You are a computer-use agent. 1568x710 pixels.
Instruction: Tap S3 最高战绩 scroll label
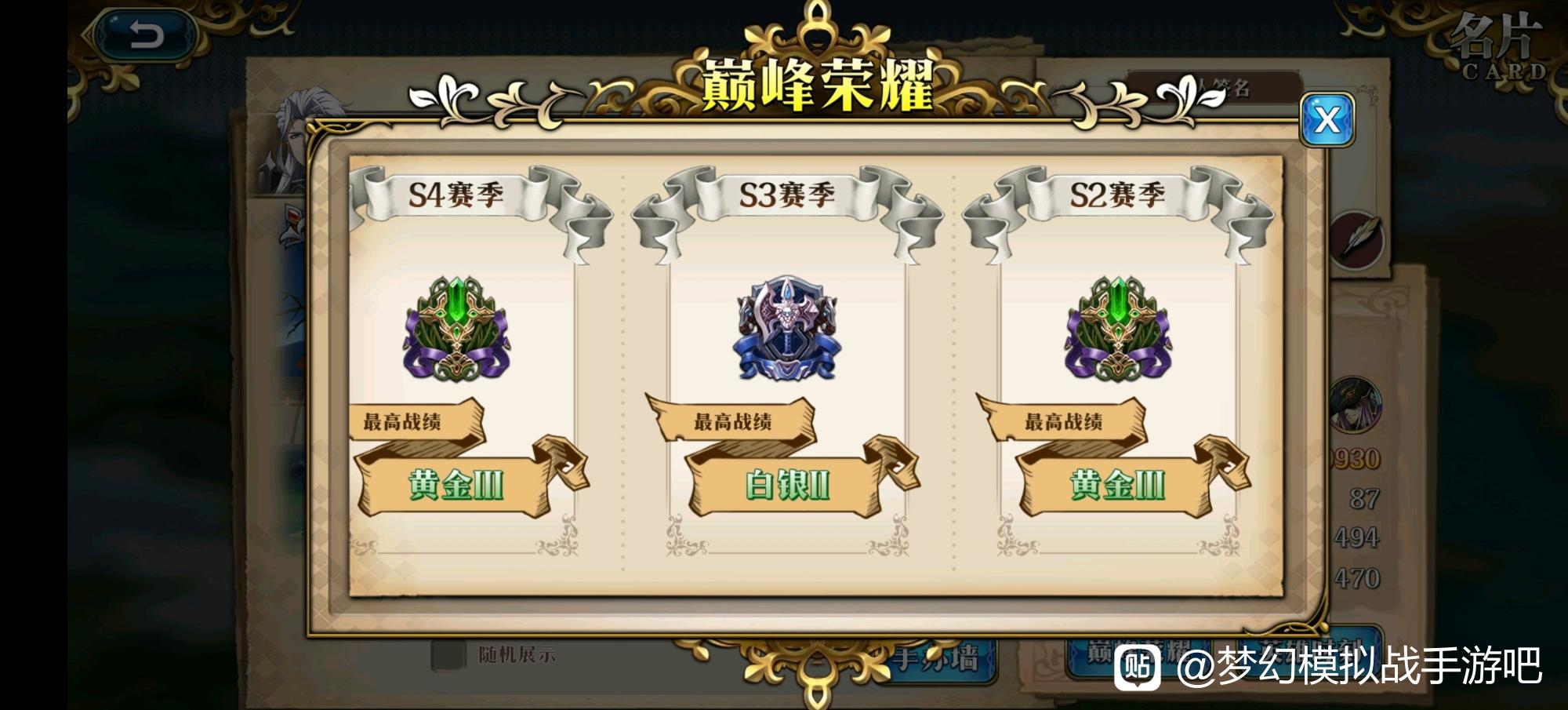click(732, 421)
